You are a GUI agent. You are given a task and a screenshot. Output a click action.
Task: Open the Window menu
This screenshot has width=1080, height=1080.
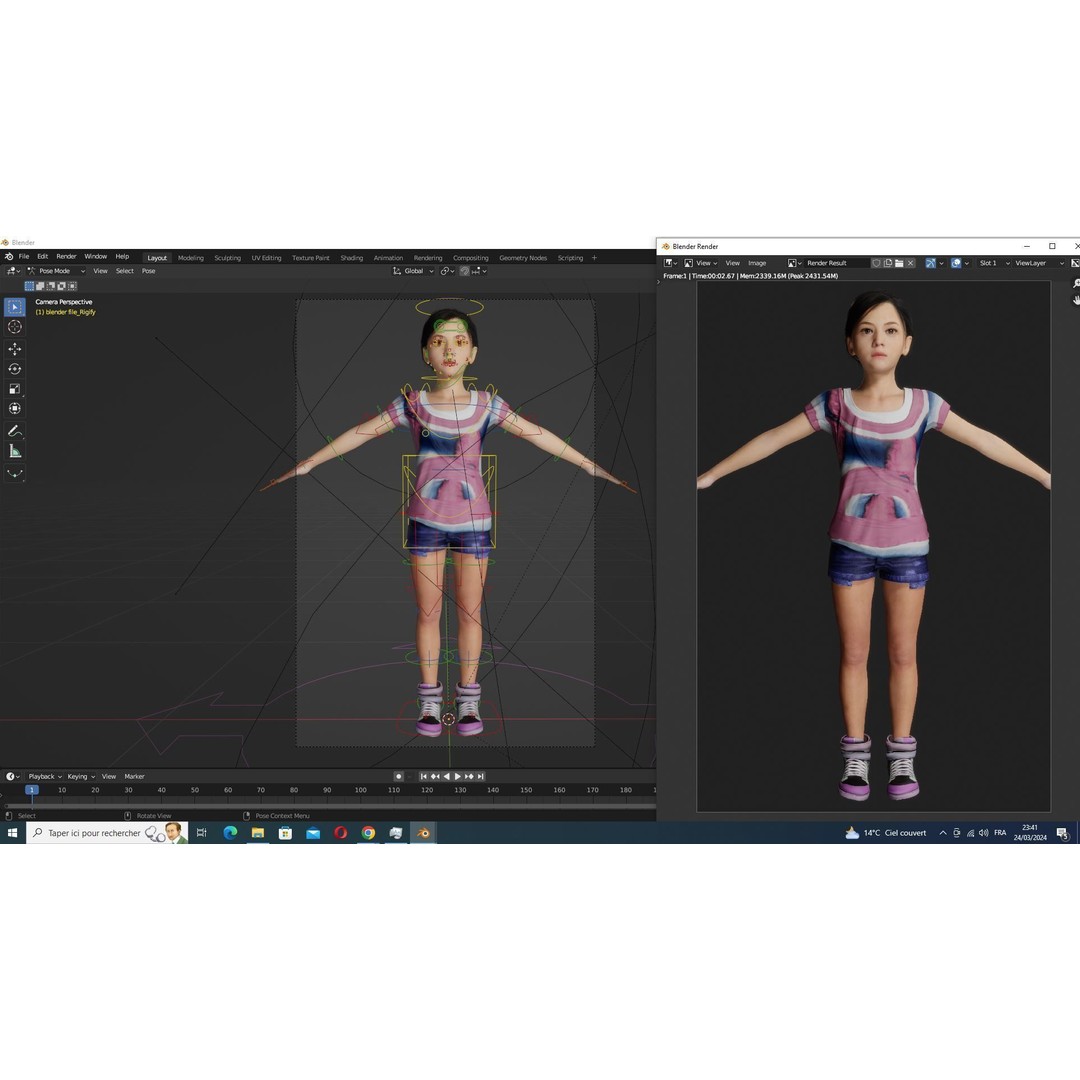click(x=96, y=256)
